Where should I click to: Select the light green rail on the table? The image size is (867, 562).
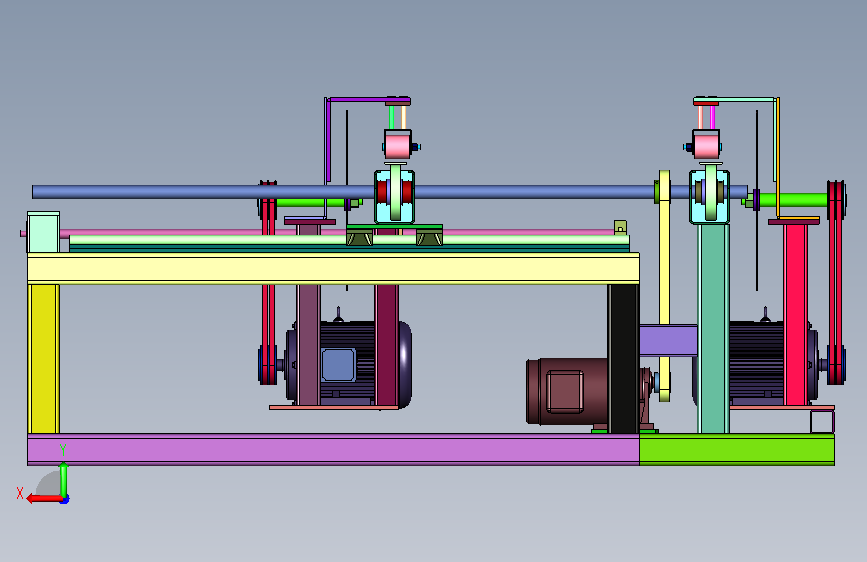point(349,240)
